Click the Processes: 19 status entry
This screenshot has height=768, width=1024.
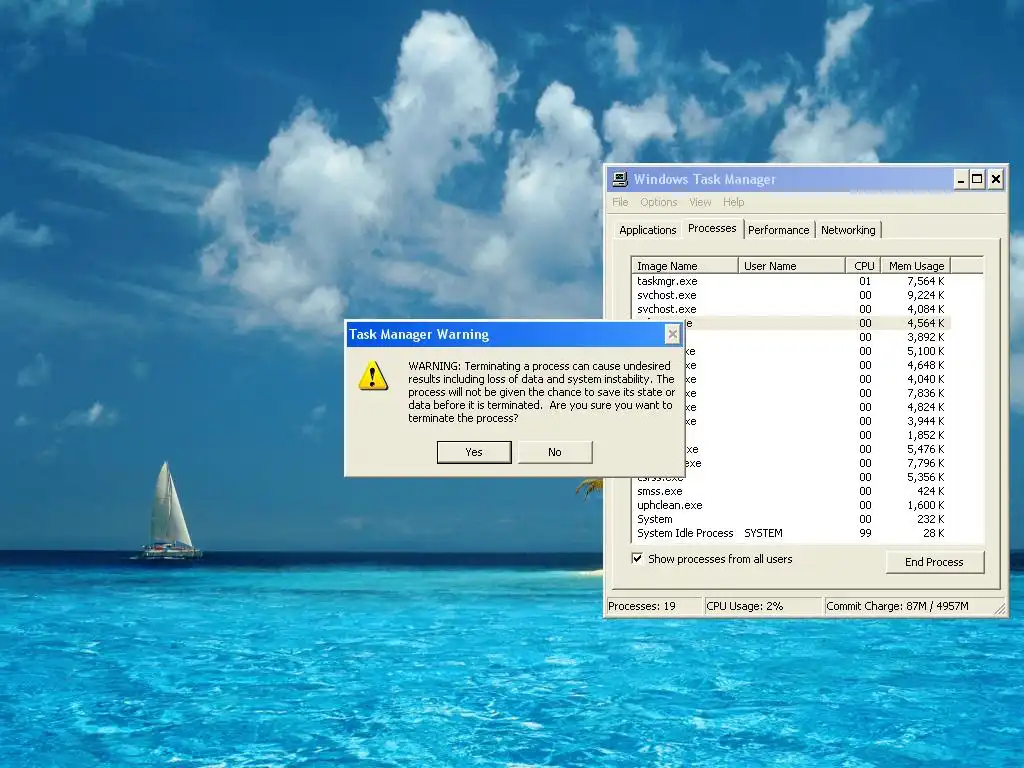(x=654, y=606)
